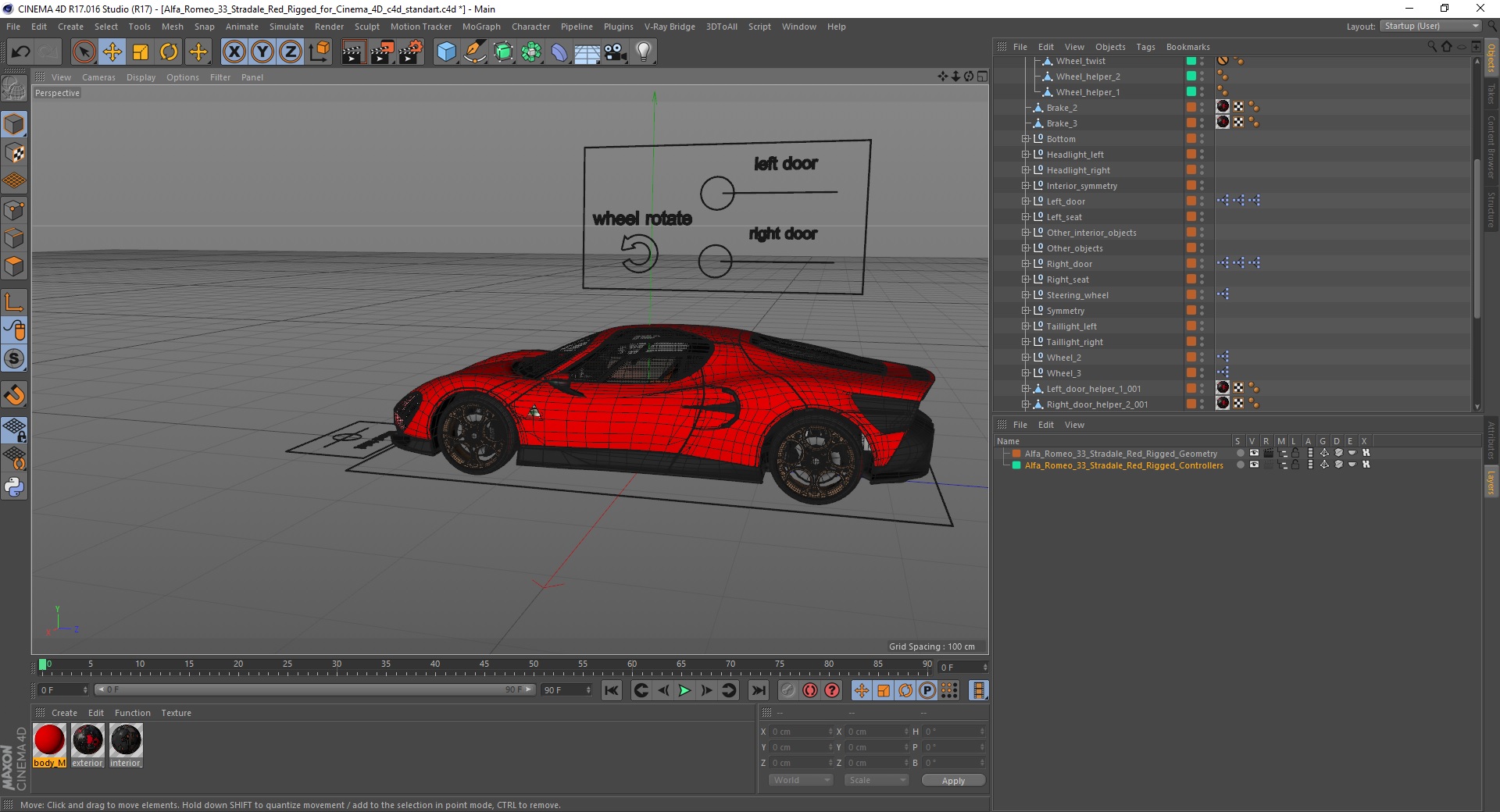
Task: Play the animation forward
Action: [x=684, y=690]
